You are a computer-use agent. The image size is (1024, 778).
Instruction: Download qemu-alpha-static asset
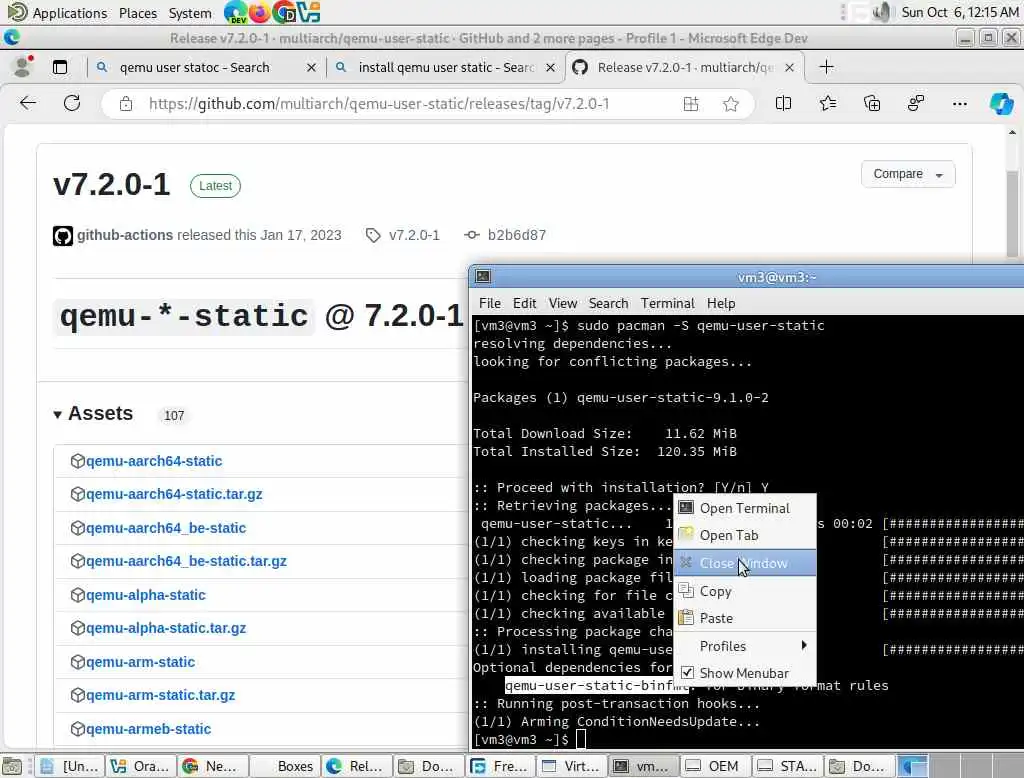[x=146, y=595]
